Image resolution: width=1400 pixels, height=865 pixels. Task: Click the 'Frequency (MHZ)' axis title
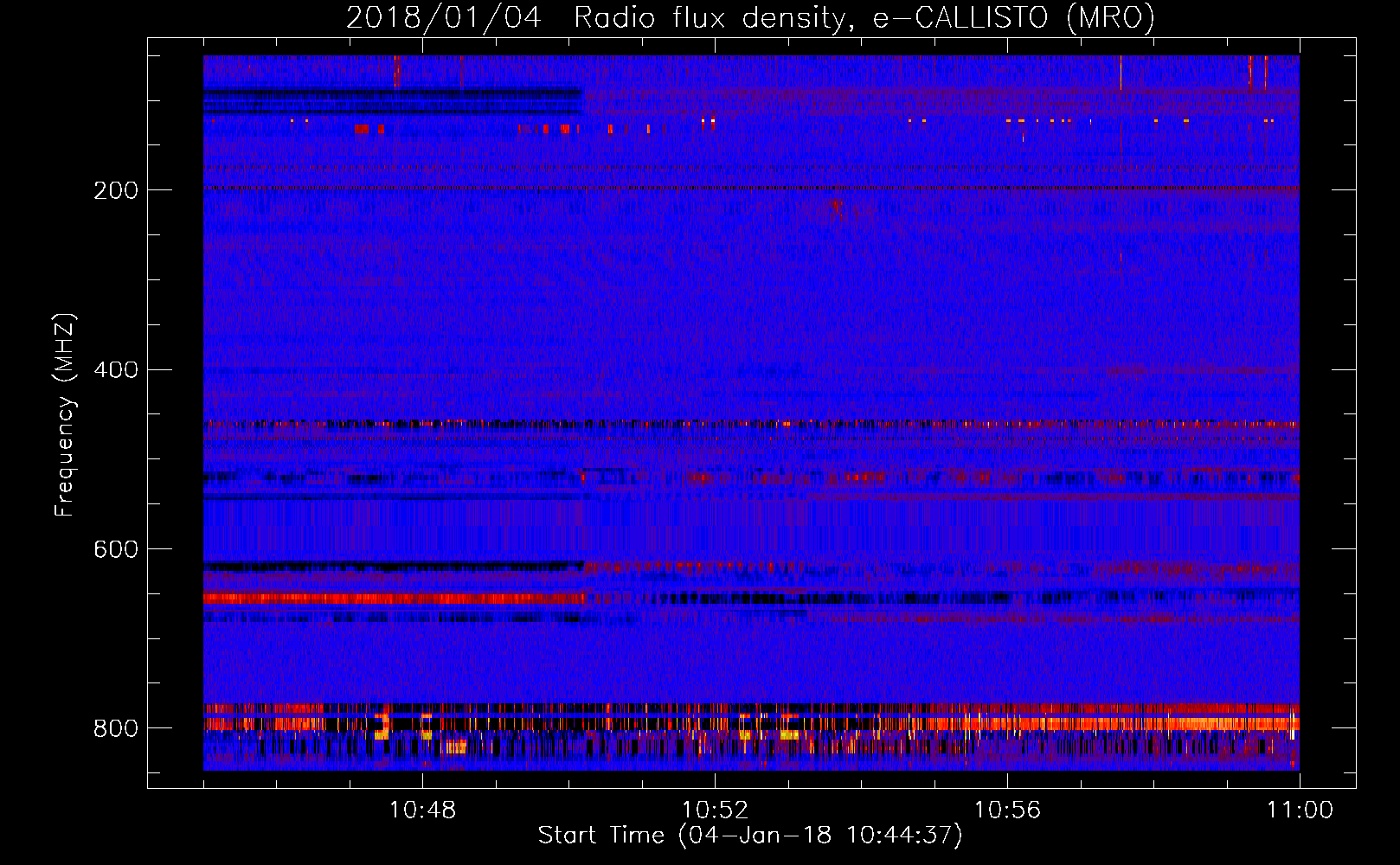pos(65,414)
